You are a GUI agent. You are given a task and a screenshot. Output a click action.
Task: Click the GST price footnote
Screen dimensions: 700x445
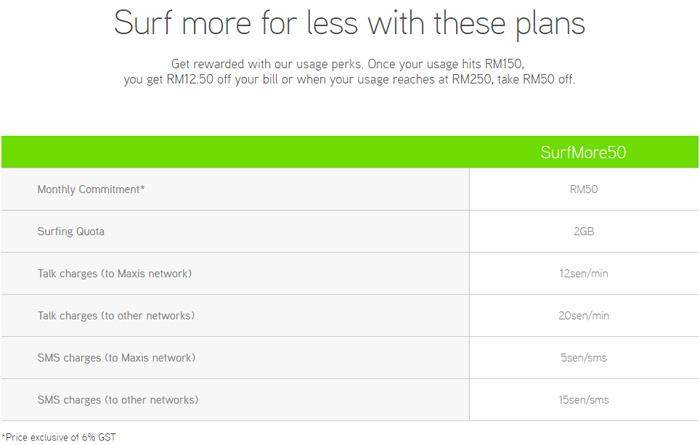tap(58, 437)
